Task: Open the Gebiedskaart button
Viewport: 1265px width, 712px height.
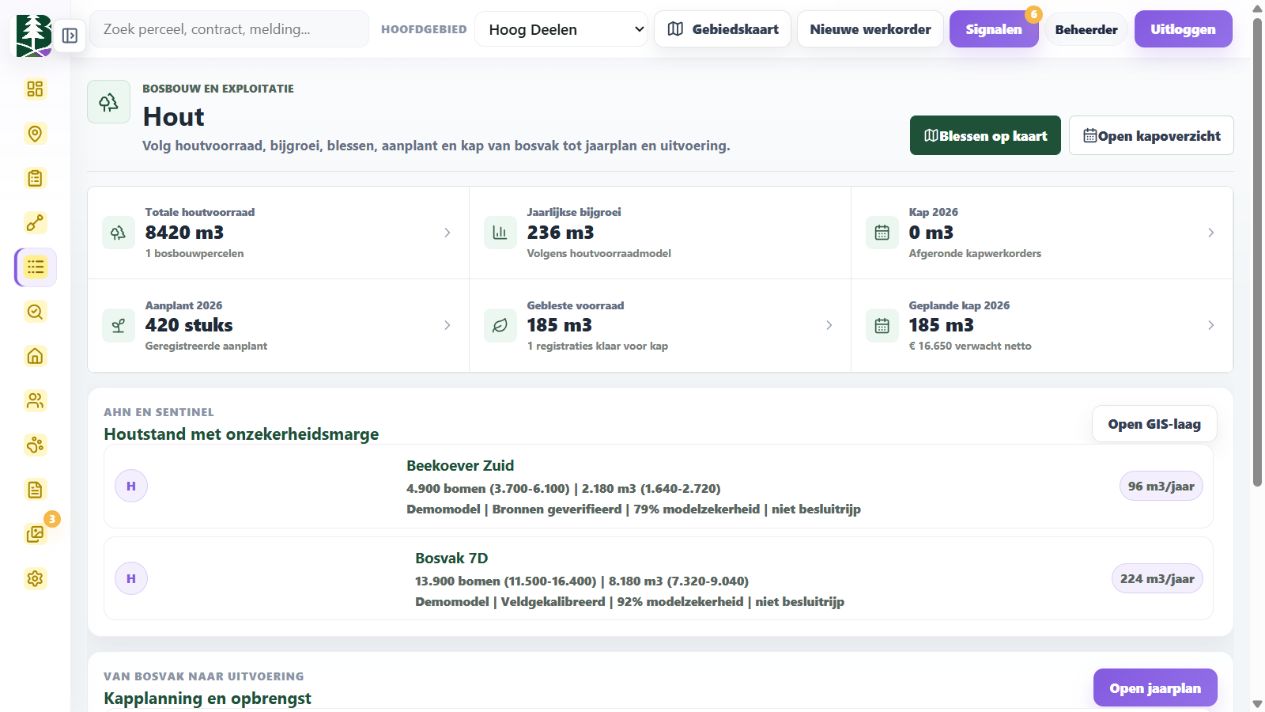Action: coord(723,29)
